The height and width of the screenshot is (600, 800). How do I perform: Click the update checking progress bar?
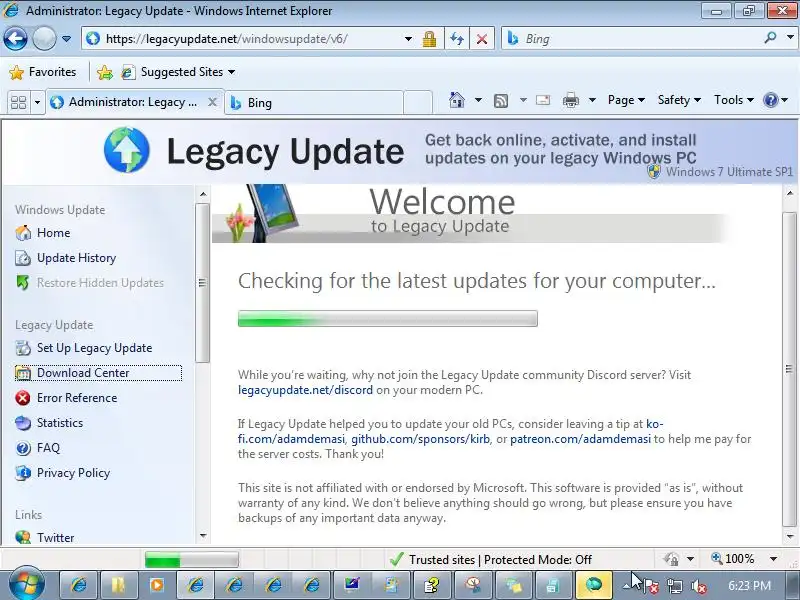coord(388,318)
